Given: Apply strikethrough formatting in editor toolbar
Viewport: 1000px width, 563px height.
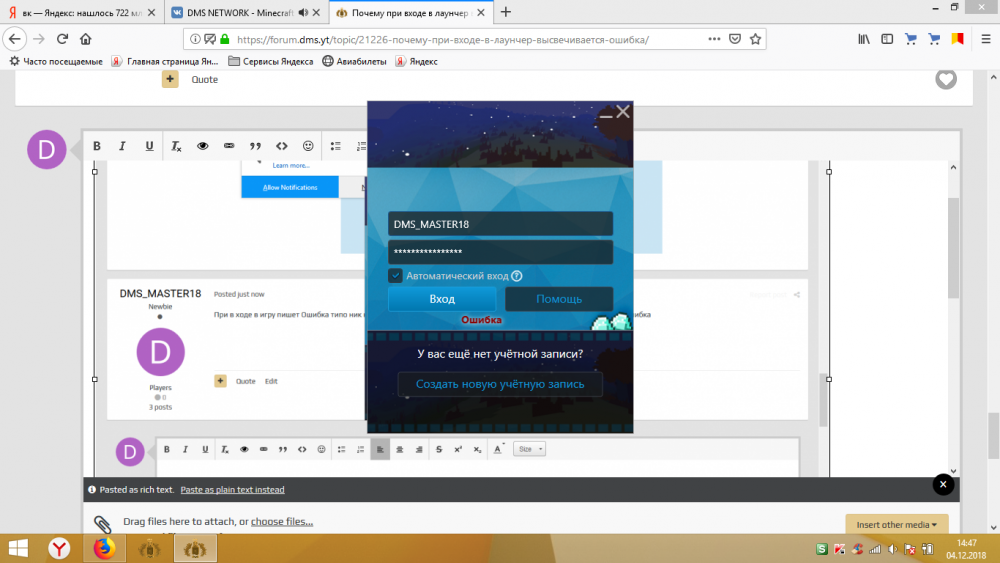Looking at the screenshot, I should pyautogui.click(x=439, y=450).
